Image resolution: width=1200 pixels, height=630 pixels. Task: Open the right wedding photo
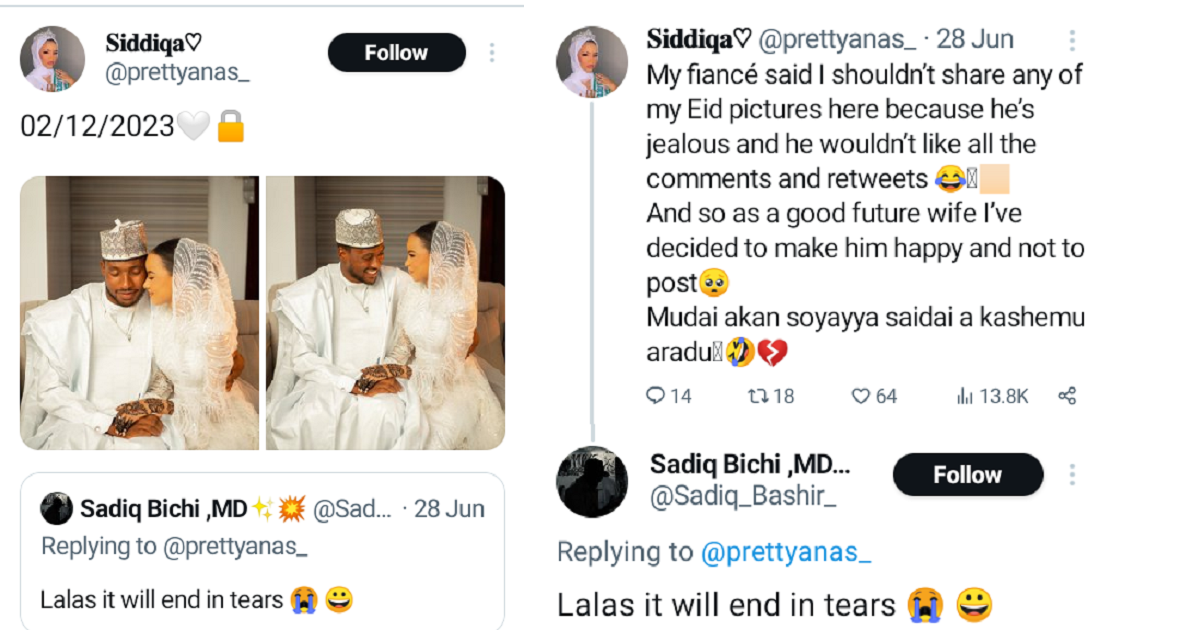click(x=385, y=313)
